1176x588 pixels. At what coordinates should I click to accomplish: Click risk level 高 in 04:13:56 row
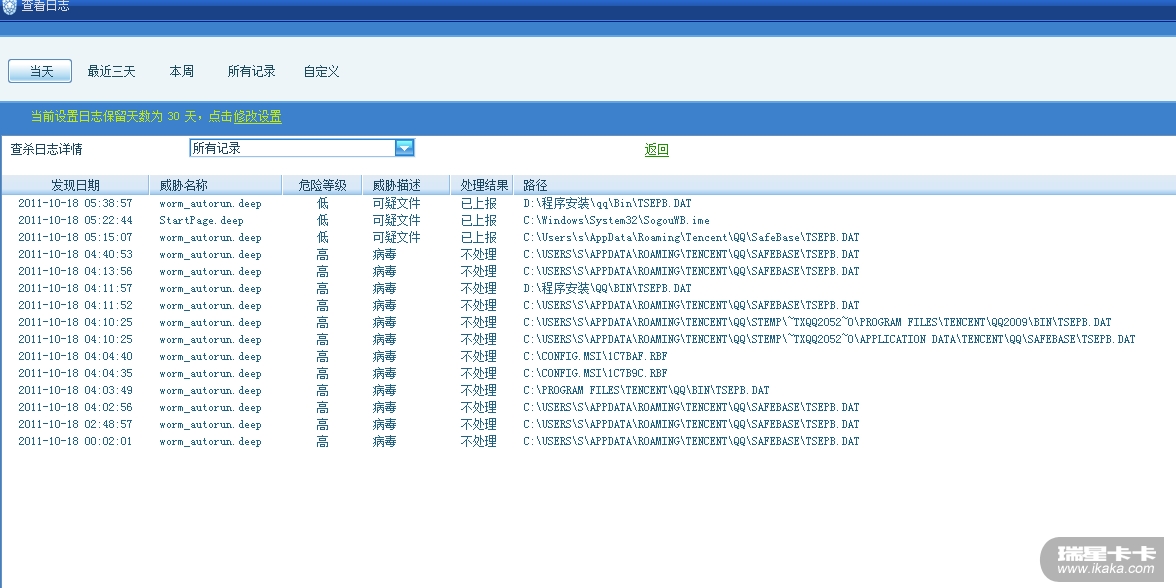pos(322,272)
